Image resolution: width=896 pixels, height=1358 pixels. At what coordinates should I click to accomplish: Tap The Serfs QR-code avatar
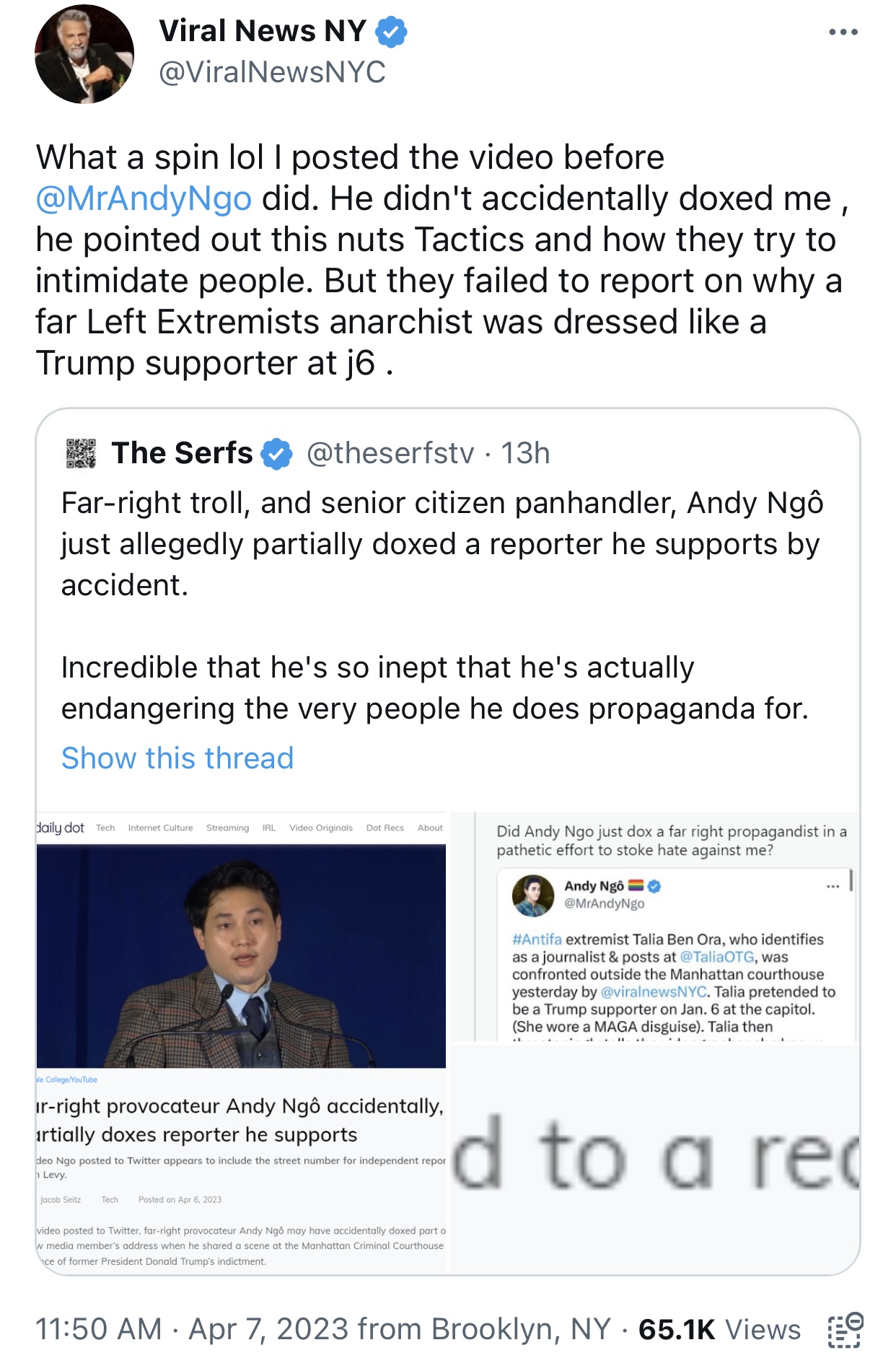pyautogui.click(x=81, y=453)
